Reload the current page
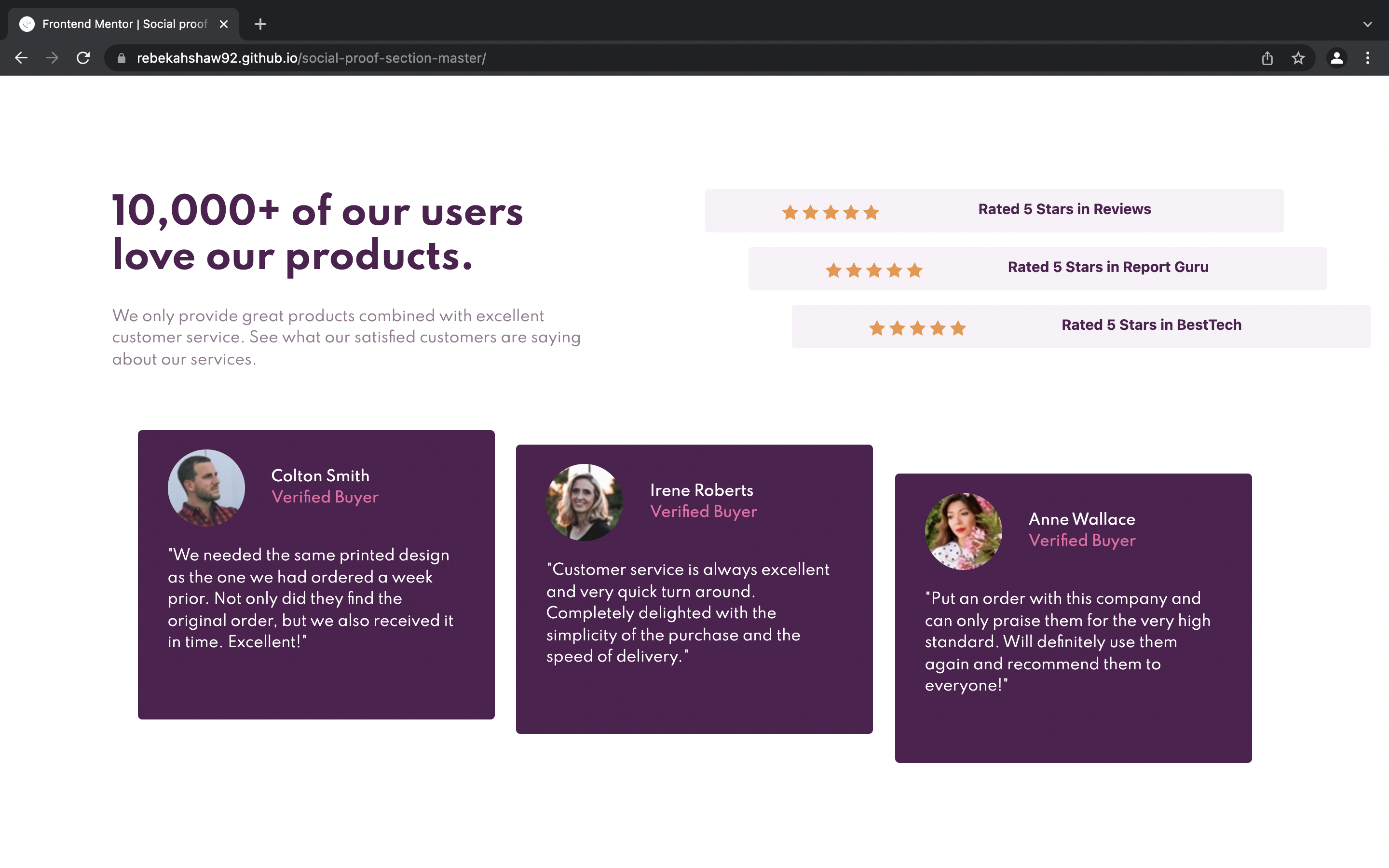The image size is (1389, 868). (x=82, y=57)
